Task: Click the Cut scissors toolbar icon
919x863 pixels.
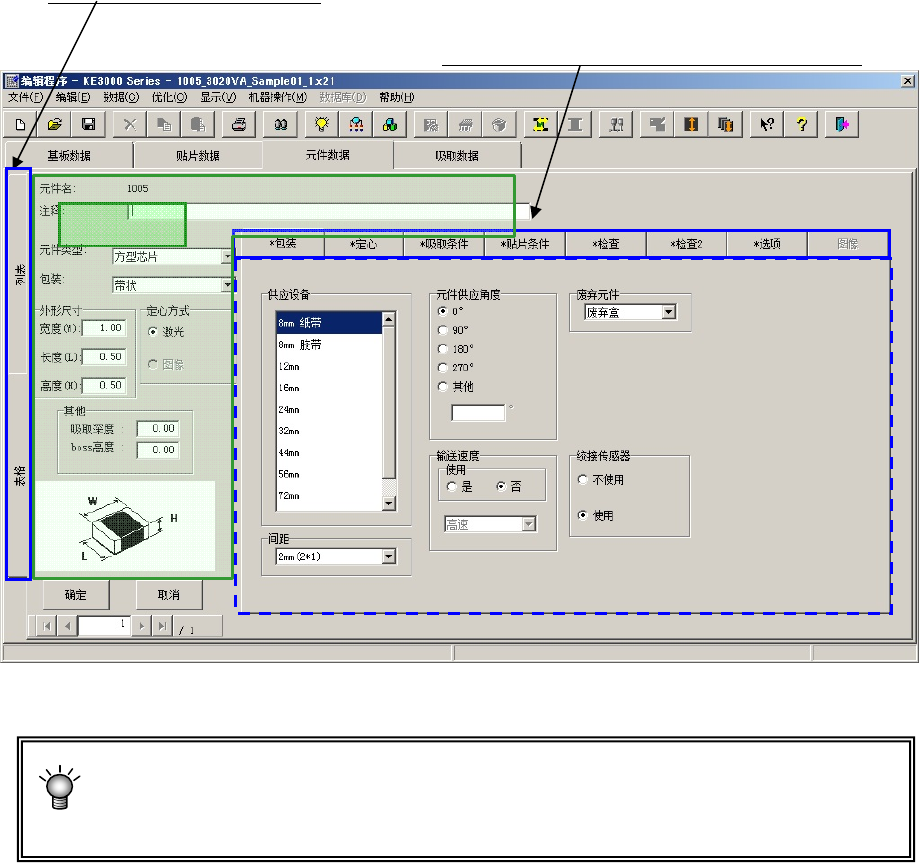Action: click(130, 124)
